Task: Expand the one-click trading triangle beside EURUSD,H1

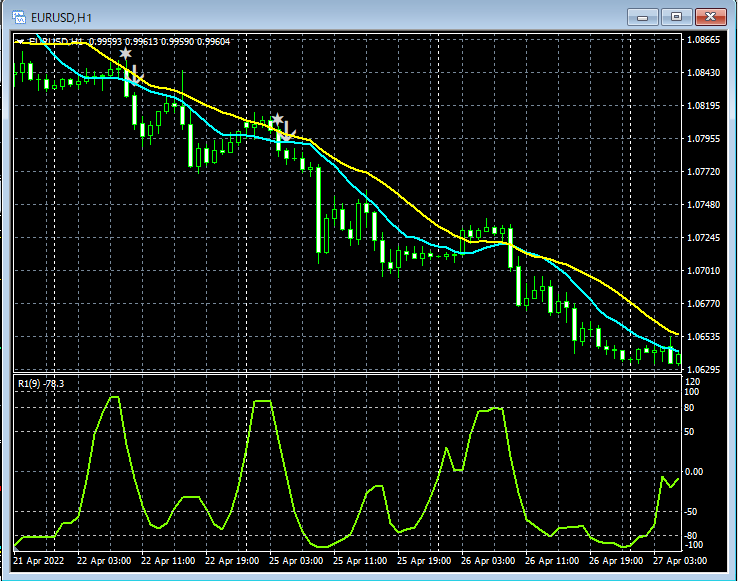Action: 21,41
